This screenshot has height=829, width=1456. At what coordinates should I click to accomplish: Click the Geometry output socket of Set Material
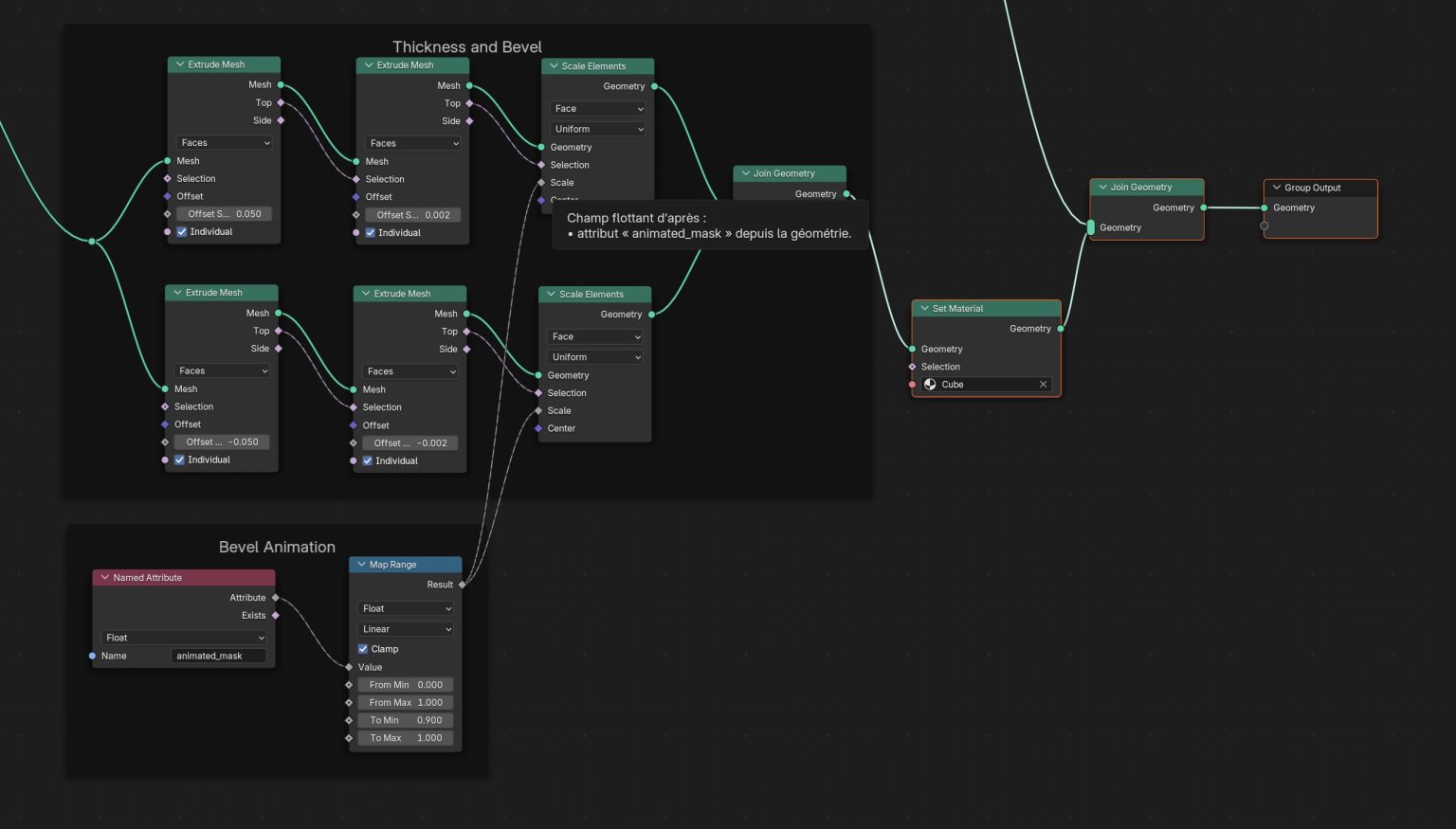(x=1060, y=329)
